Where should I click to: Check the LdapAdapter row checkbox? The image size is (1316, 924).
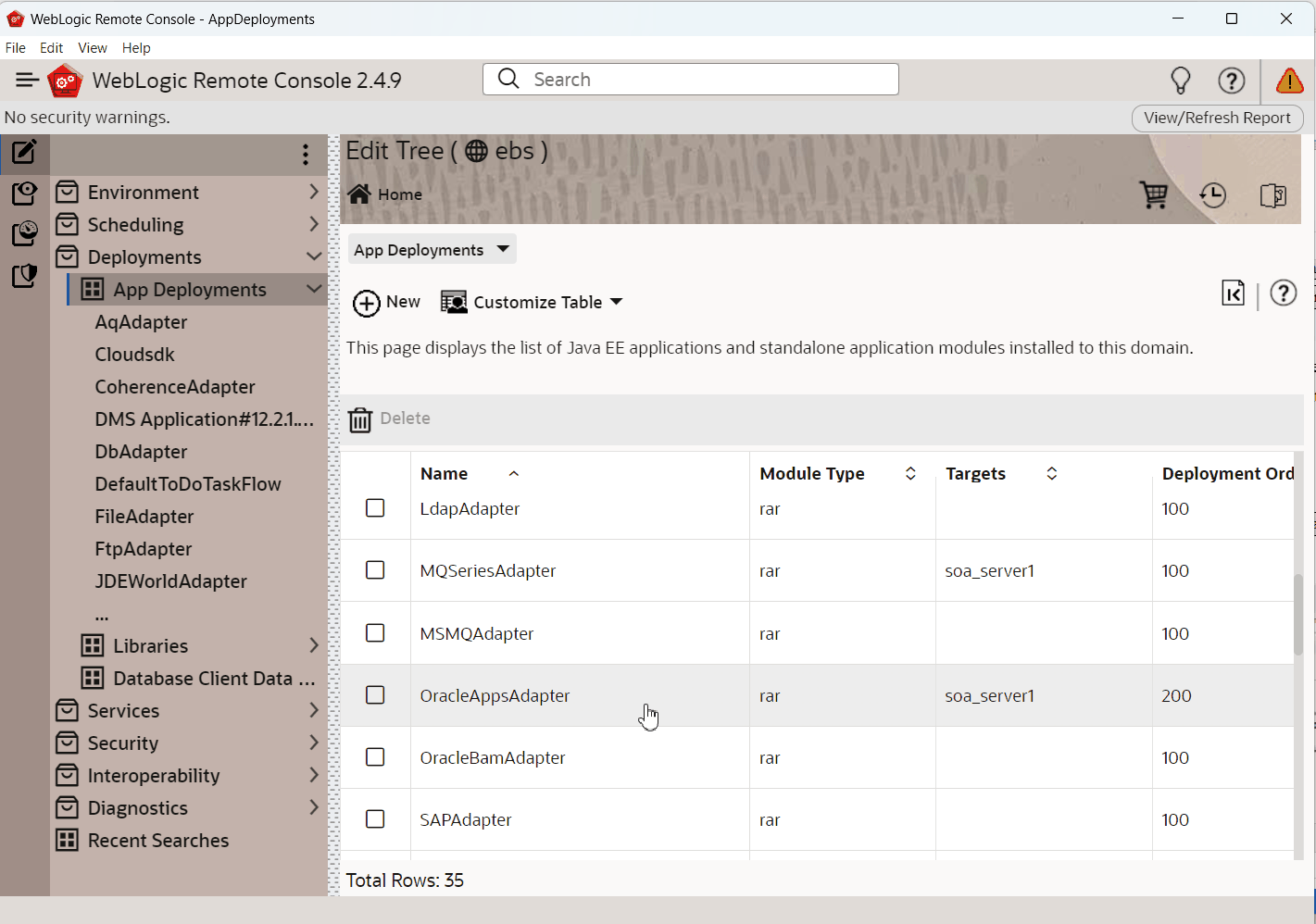[375, 508]
